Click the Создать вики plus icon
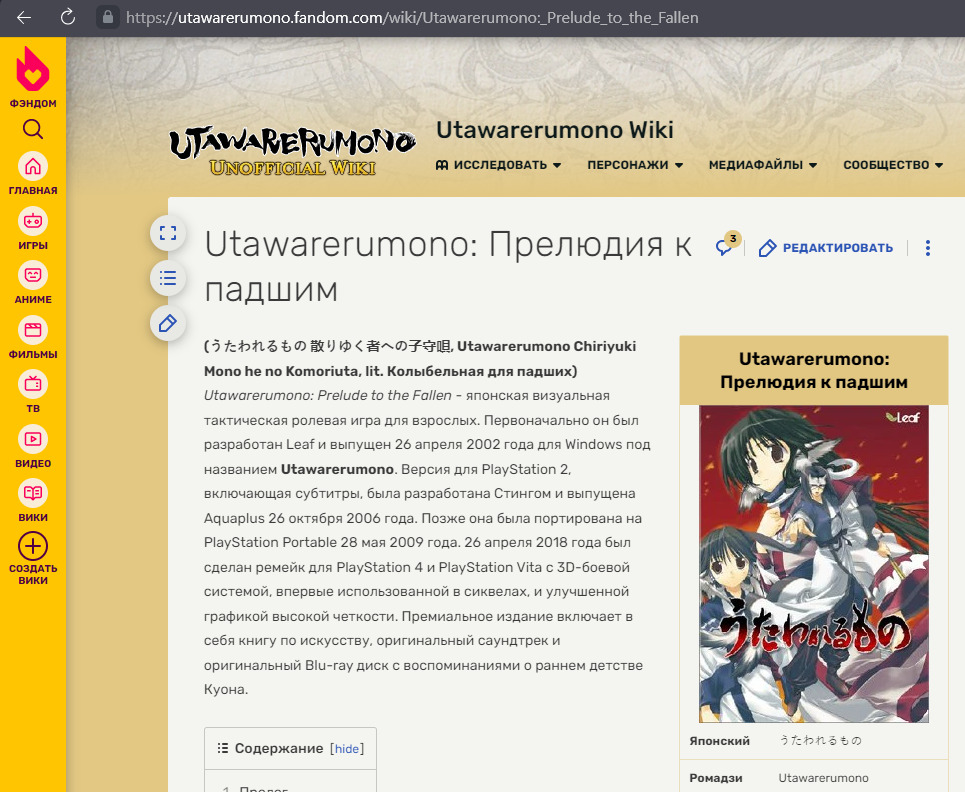This screenshot has height=792, width=965. pyautogui.click(x=33, y=546)
